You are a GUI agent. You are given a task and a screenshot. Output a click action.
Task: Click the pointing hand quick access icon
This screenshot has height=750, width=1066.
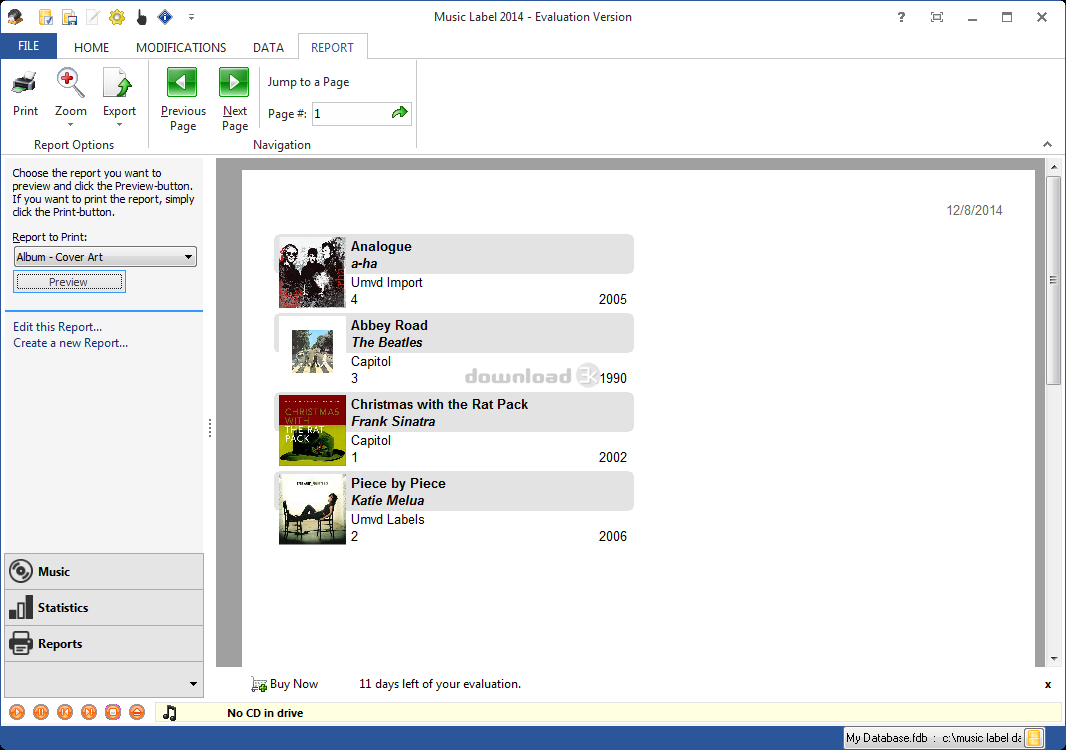point(141,17)
